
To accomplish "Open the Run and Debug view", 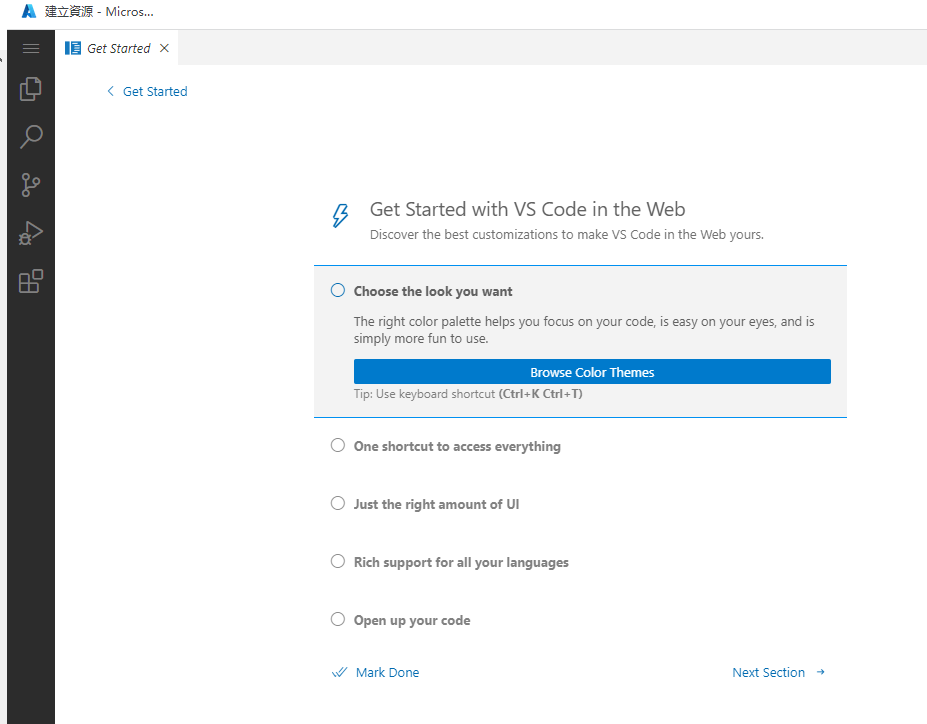I will point(31,233).
